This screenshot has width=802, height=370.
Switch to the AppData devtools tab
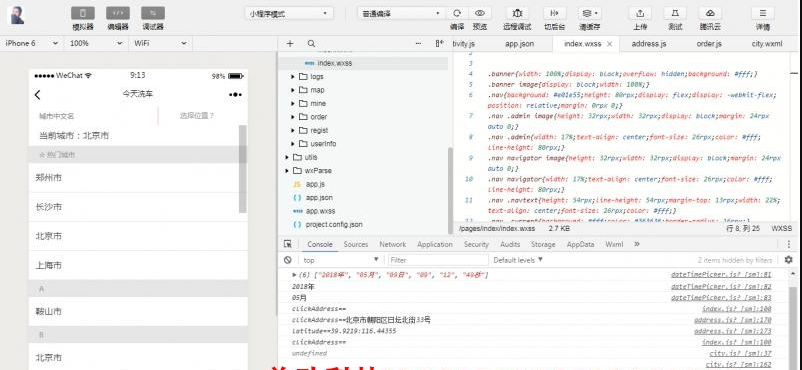pos(581,244)
